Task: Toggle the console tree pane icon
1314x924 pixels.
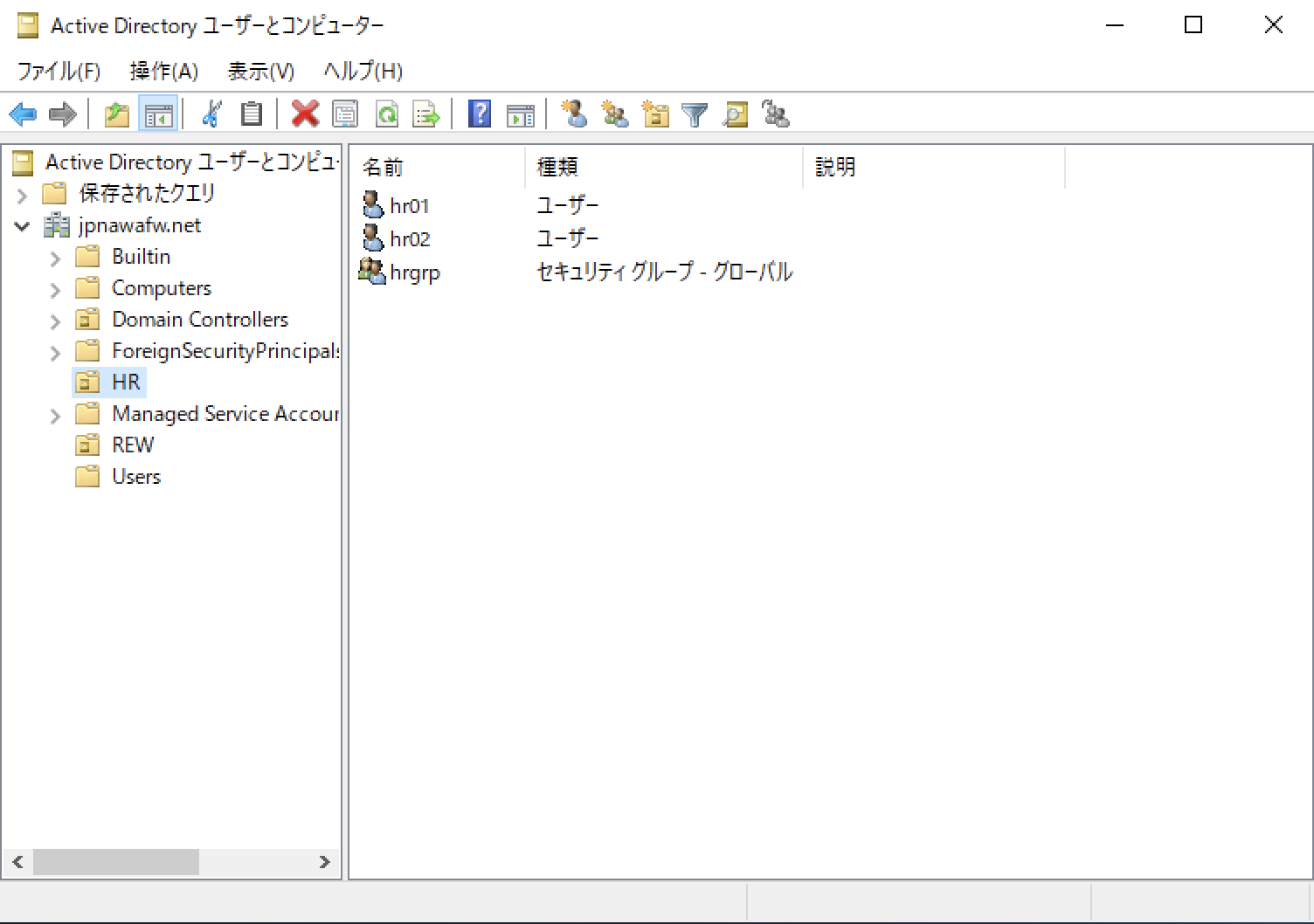Action: point(158,114)
